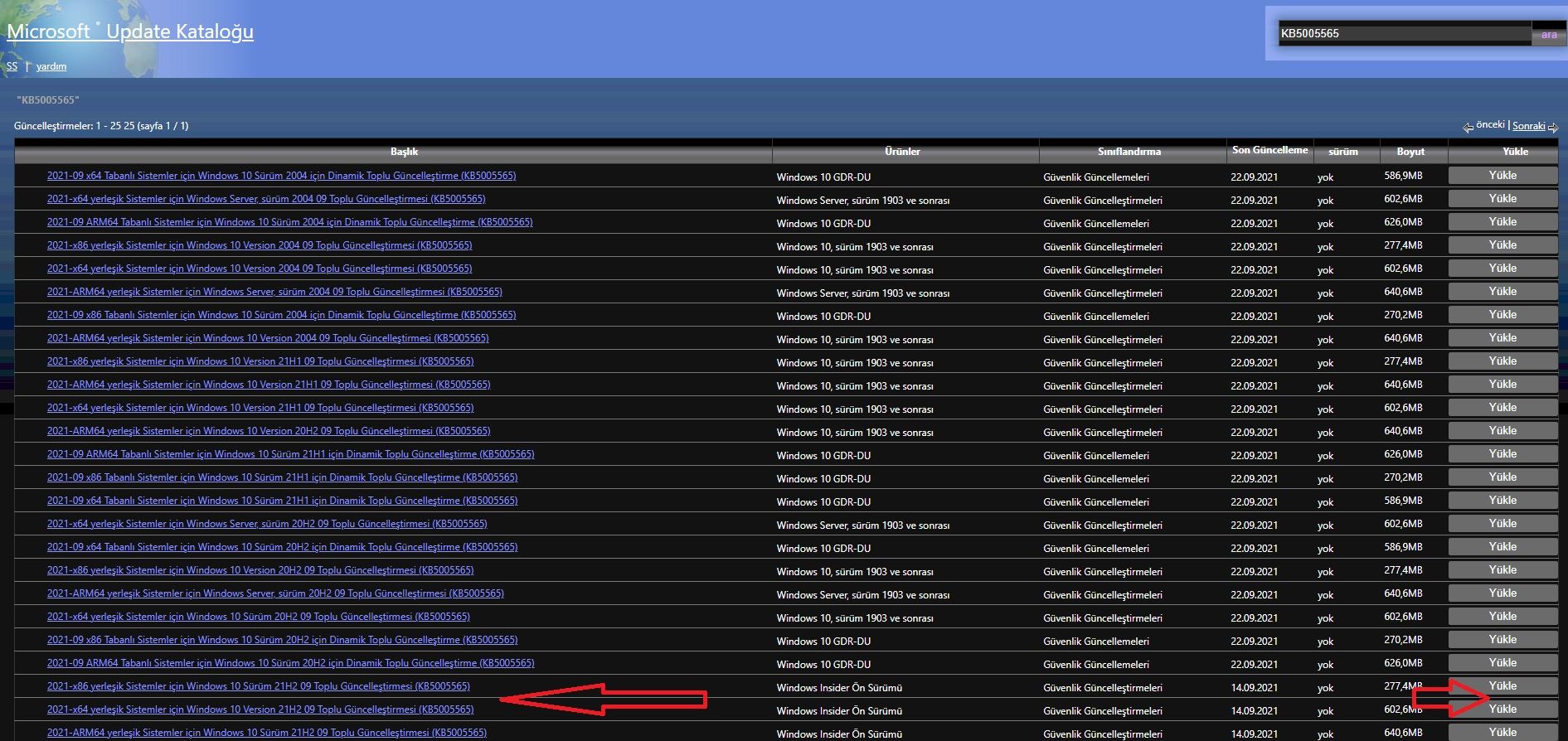Open x86 Windows 10 Version 2004 update link
Screen dimensions: 1568x741
point(260,245)
